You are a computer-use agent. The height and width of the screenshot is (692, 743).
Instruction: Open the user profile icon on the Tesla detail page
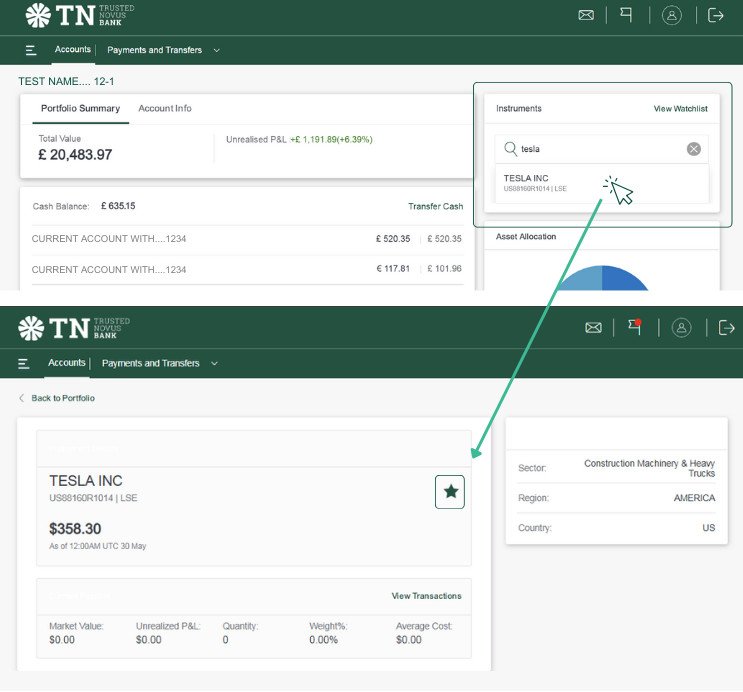681,327
